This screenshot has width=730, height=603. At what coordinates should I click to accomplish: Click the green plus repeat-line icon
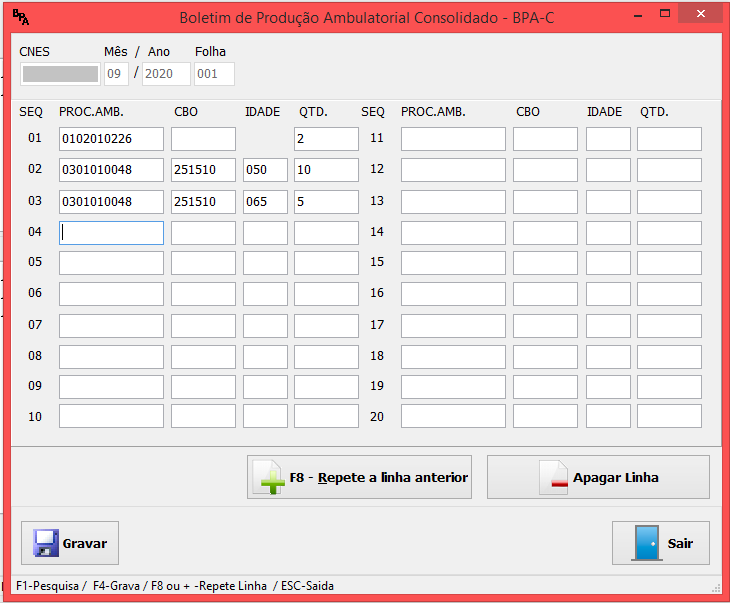(x=270, y=478)
